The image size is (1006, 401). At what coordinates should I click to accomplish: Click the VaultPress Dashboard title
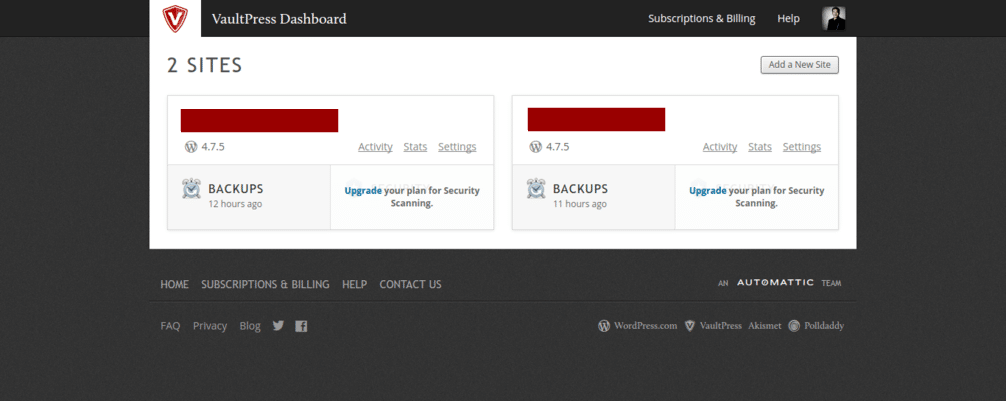coord(279,19)
